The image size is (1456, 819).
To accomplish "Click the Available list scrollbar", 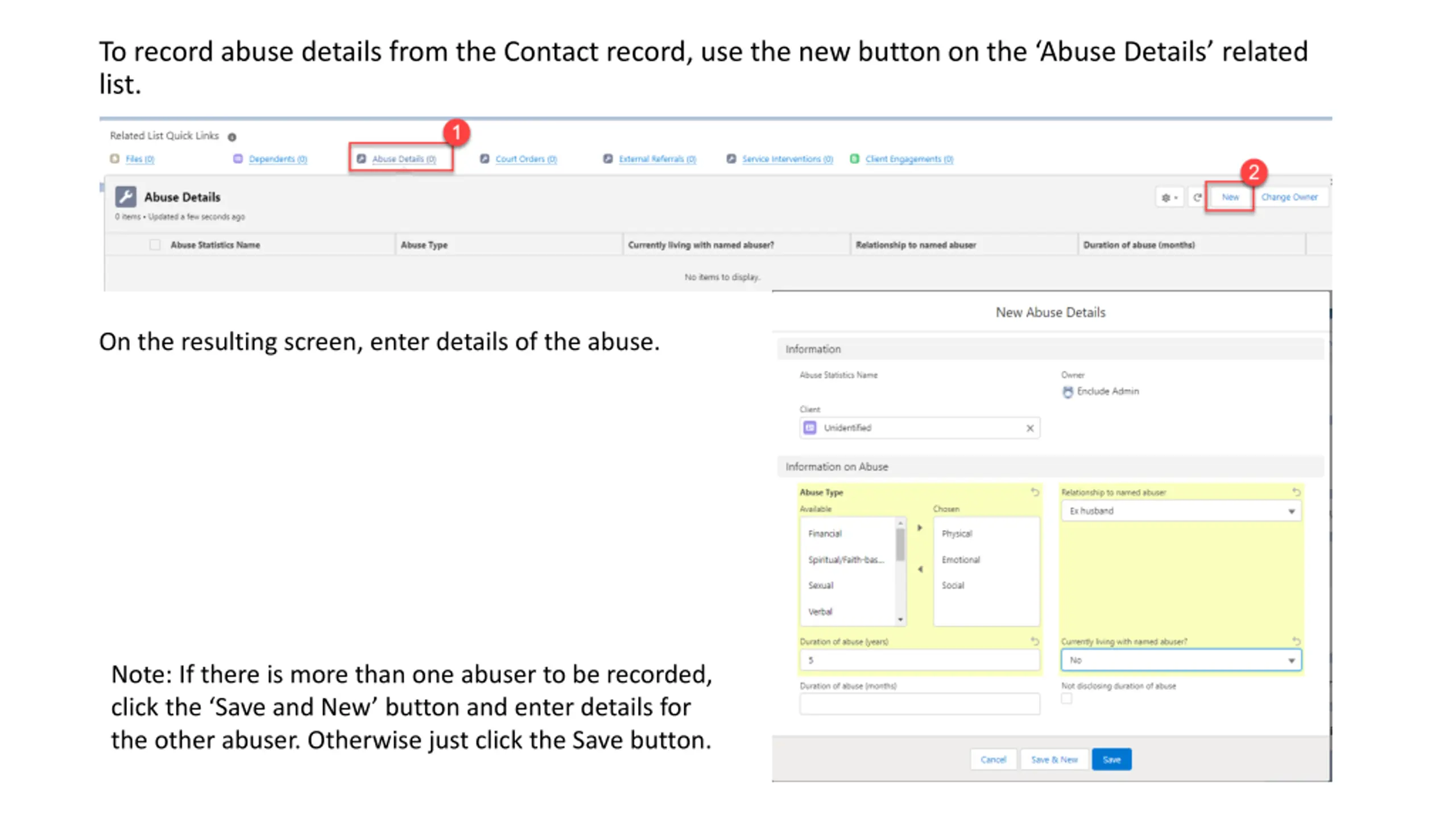I will (x=900, y=545).
